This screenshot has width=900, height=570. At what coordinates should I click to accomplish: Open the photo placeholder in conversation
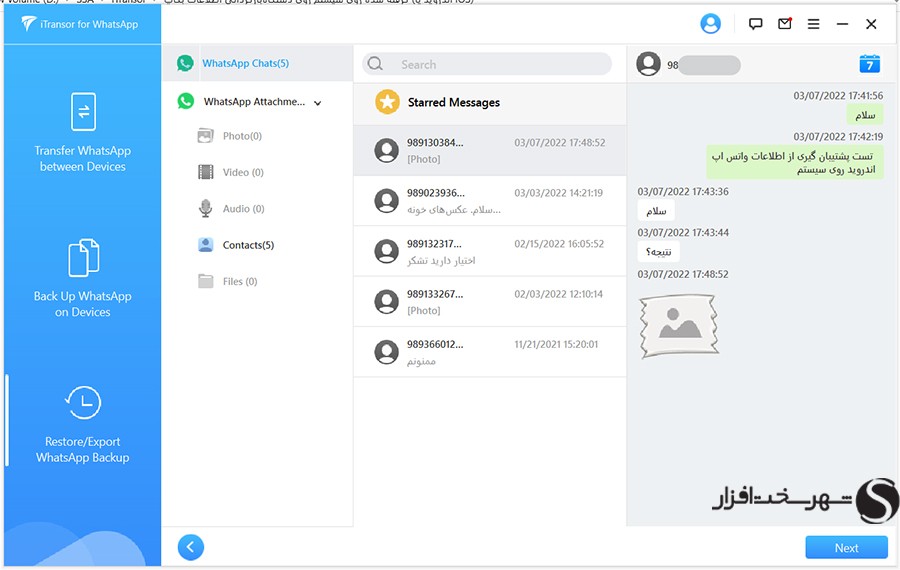pos(679,325)
